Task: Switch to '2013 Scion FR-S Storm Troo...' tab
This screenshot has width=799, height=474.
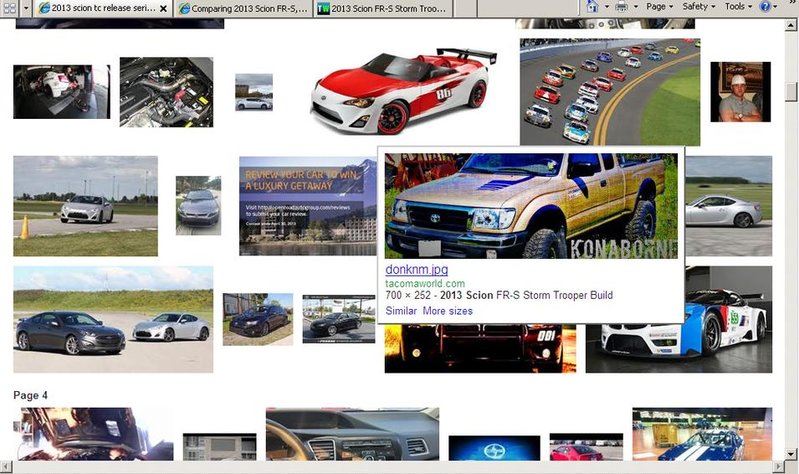Action: coord(382,8)
